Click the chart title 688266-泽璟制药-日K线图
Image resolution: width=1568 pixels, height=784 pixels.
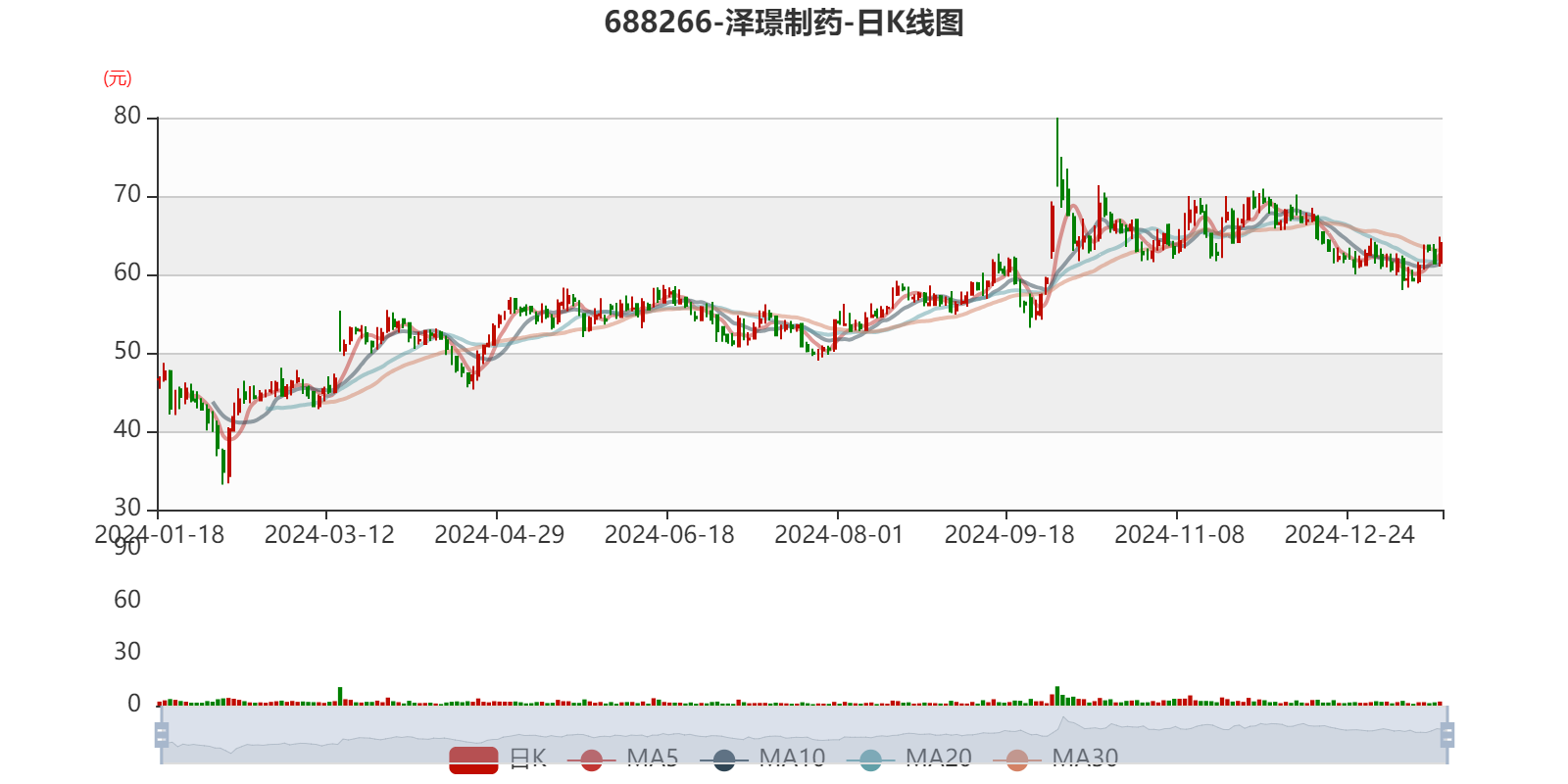click(784, 23)
